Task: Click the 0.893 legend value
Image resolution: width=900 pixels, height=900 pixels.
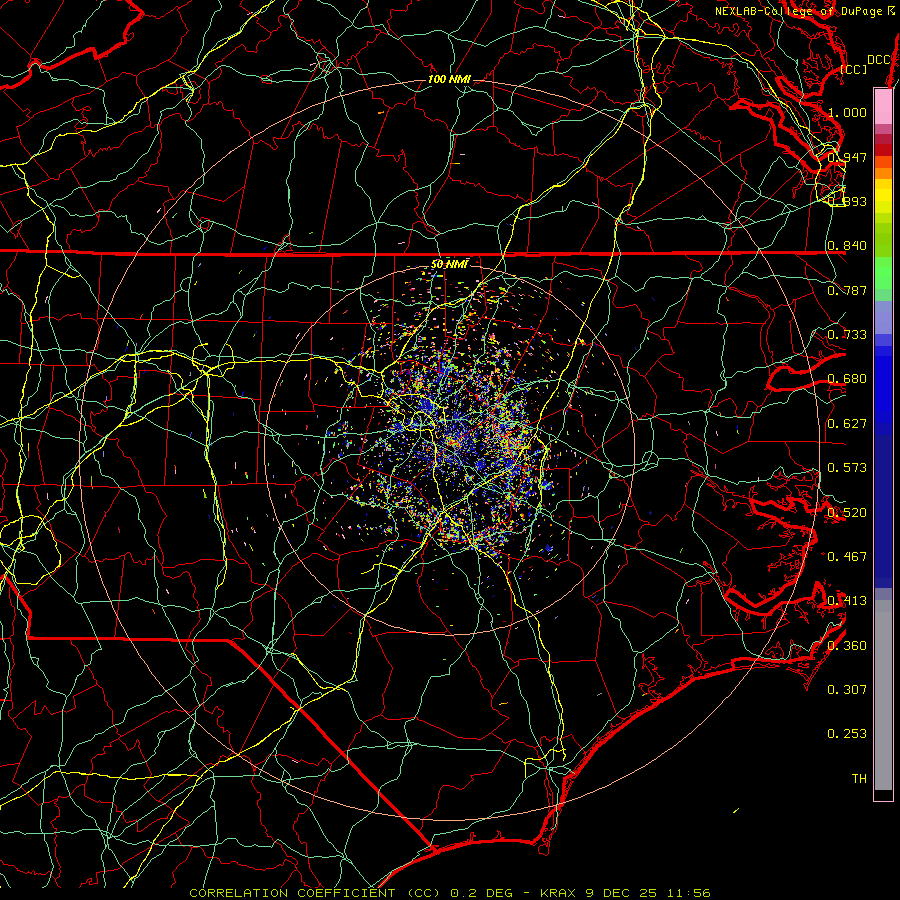Action: click(847, 201)
